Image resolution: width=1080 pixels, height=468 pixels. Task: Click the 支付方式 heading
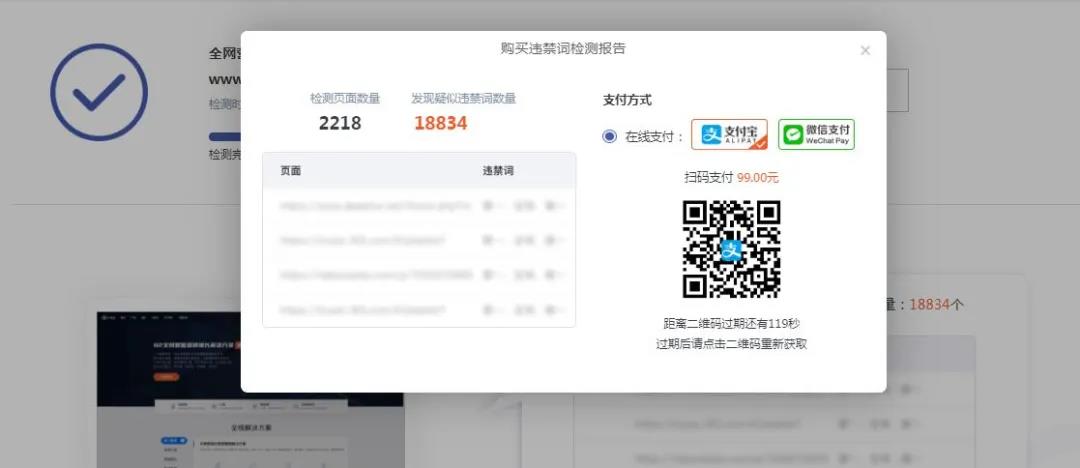coord(627,100)
